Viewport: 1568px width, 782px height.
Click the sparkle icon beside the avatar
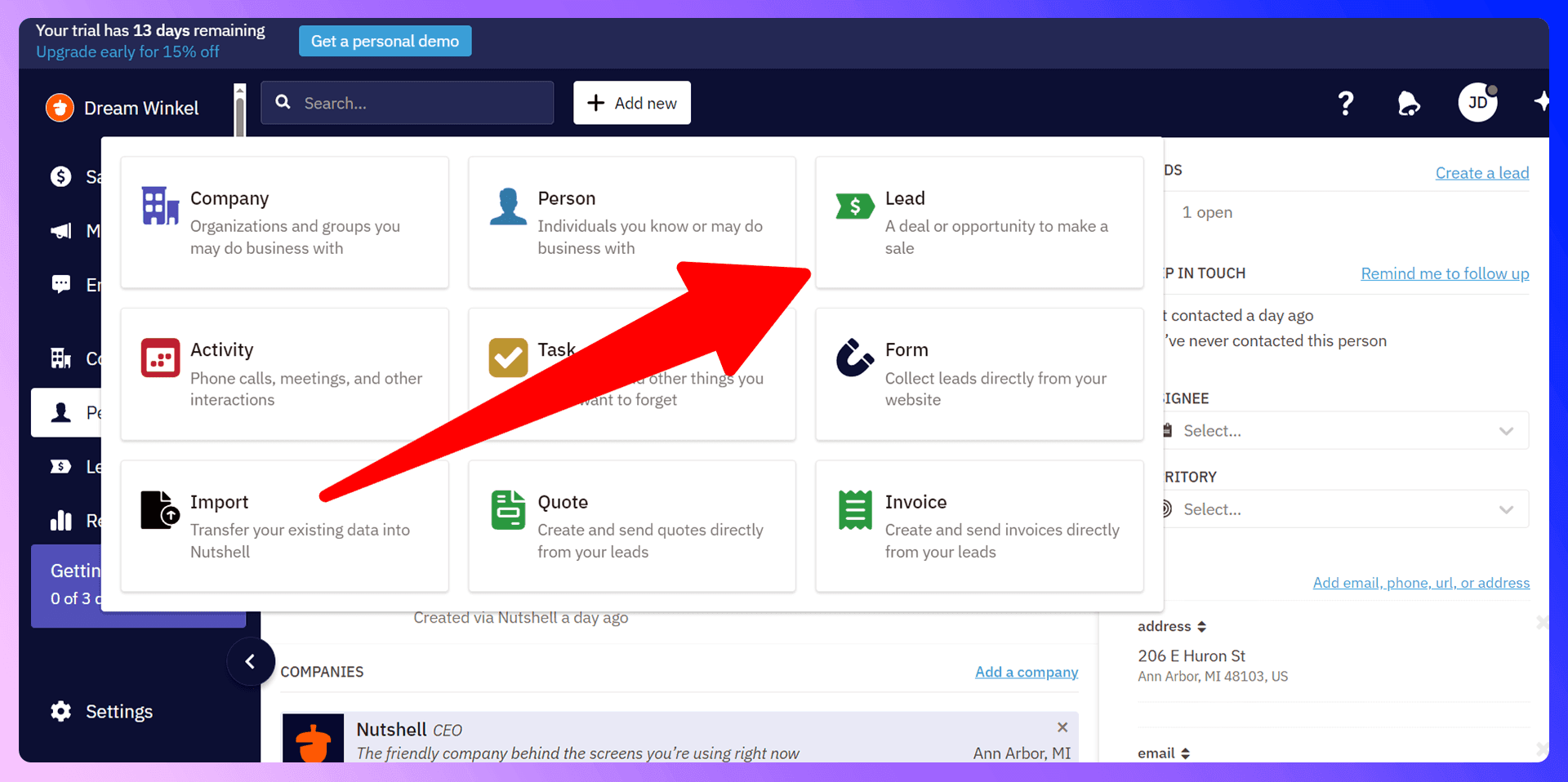(x=1541, y=101)
